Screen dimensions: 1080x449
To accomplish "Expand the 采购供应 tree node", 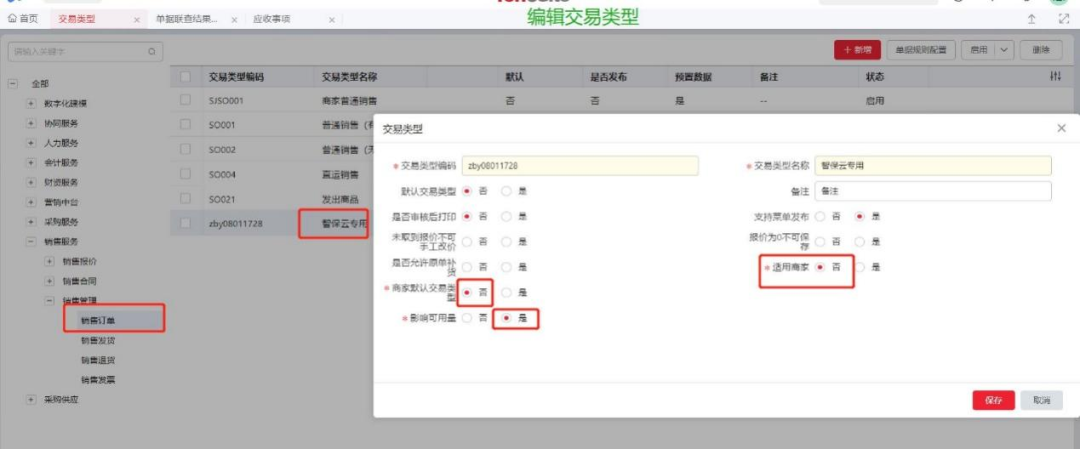I will [30, 399].
